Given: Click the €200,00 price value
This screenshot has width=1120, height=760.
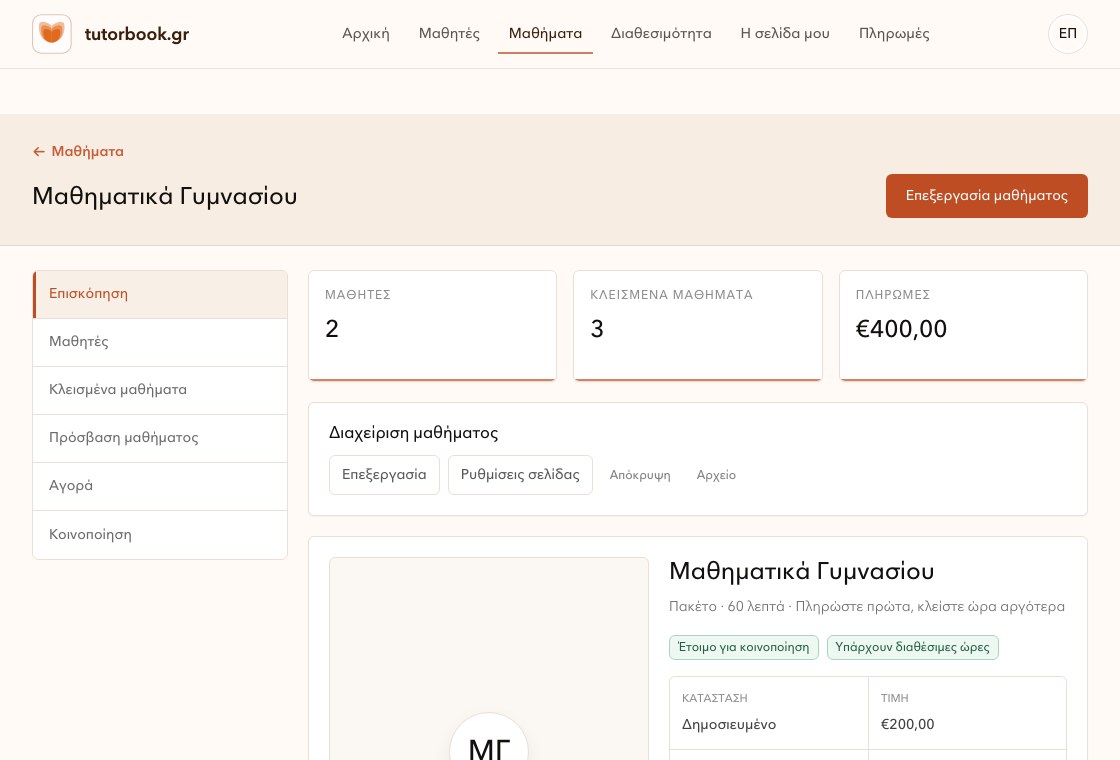Looking at the screenshot, I should tap(907, 724).
